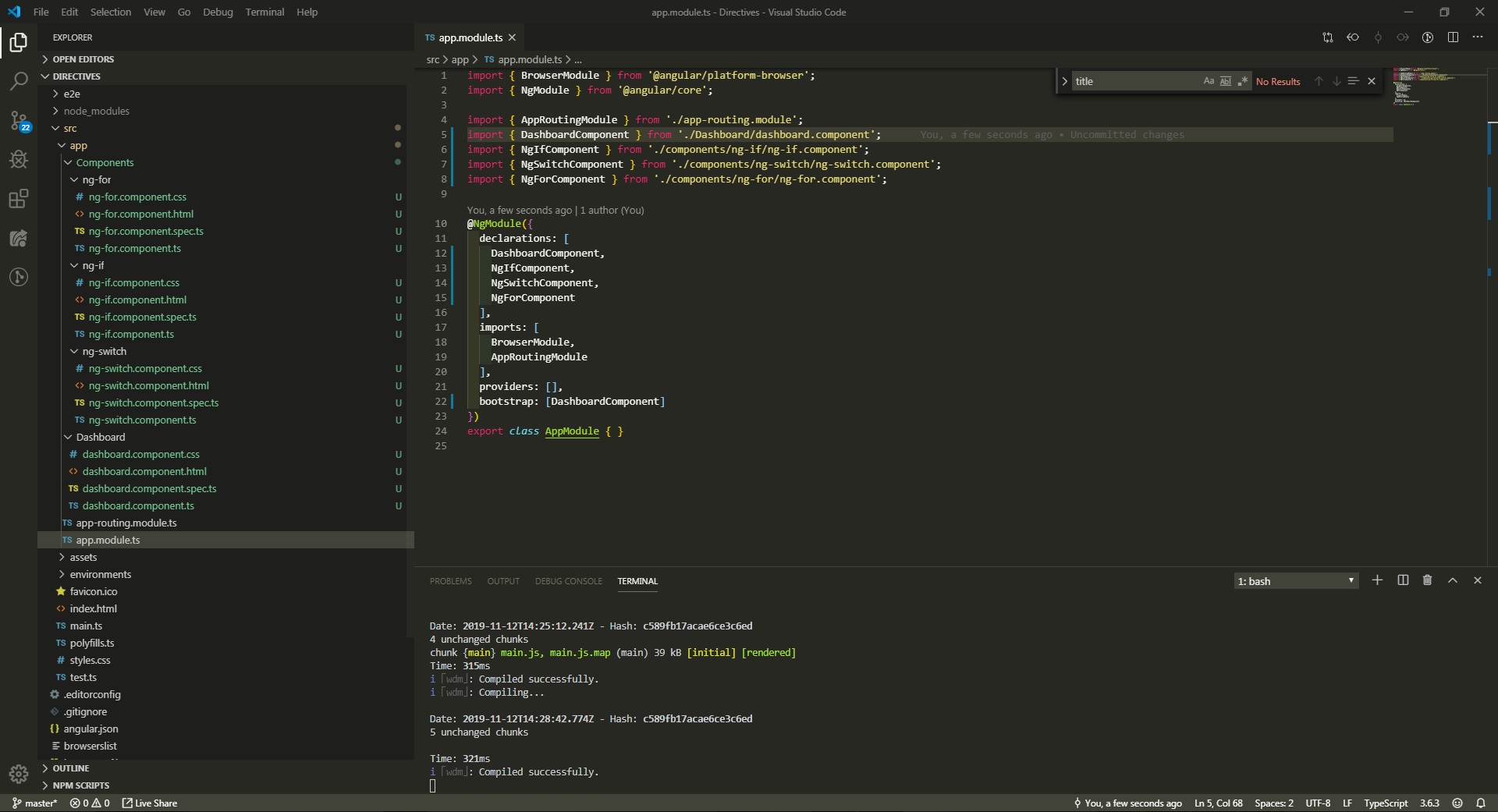
Task: Expand the replace toggle in find widget
Action: coord(1064,81)
